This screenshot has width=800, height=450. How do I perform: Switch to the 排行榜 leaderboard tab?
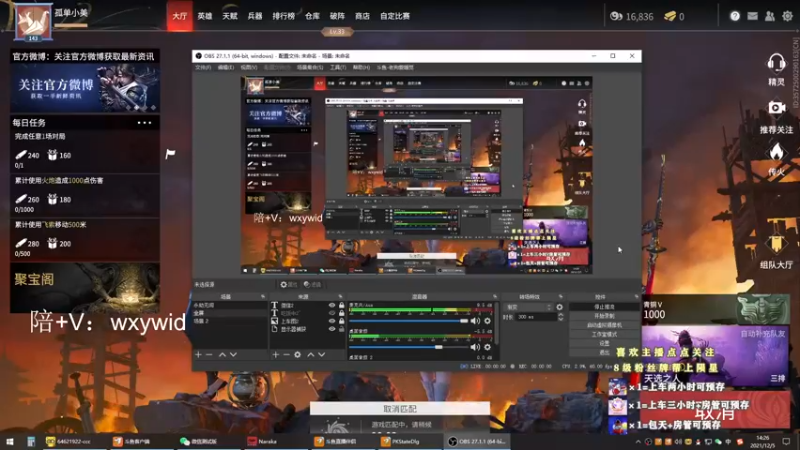coord(284,16)
